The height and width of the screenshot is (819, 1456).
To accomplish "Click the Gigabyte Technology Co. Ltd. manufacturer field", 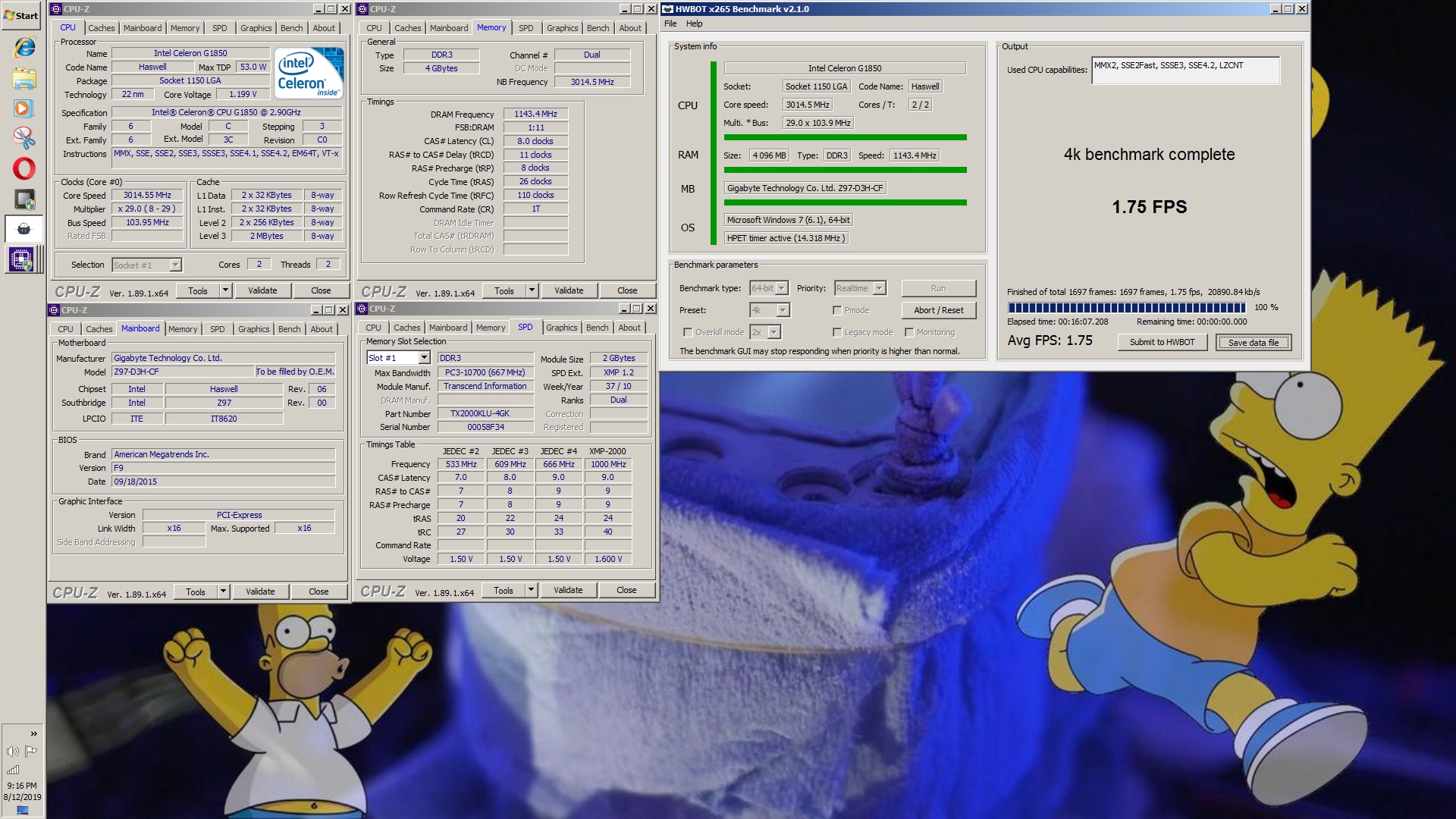I will 224,358.
